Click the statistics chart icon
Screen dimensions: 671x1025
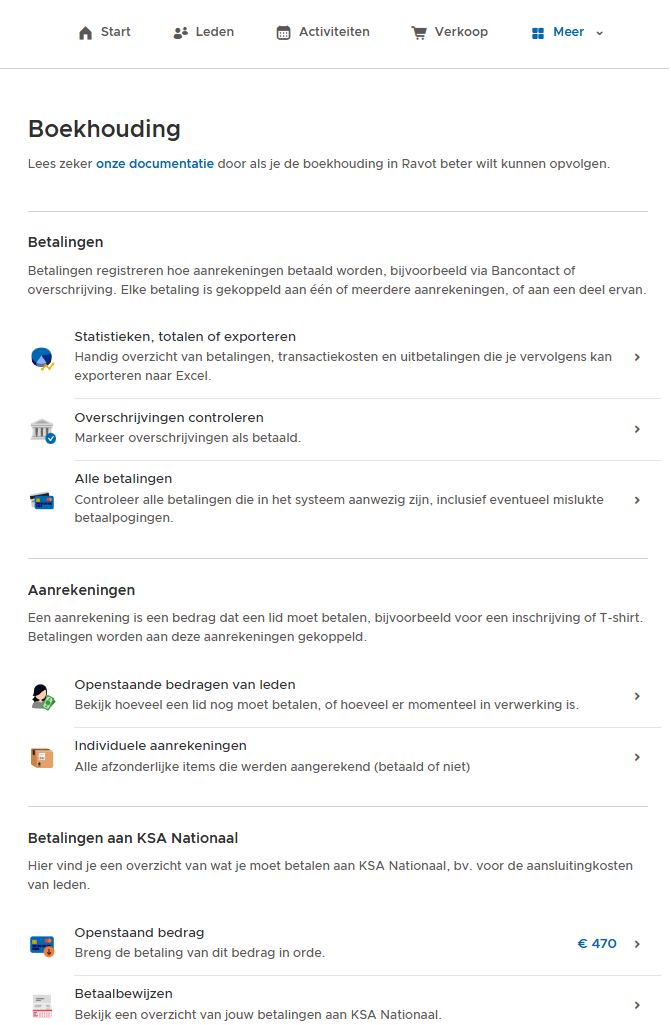coord(43,359)
